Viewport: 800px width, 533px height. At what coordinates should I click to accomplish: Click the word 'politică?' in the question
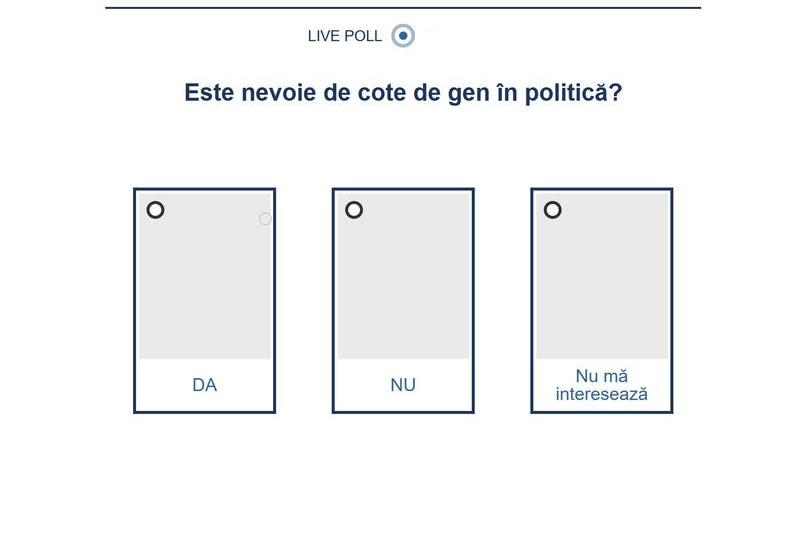573,93
